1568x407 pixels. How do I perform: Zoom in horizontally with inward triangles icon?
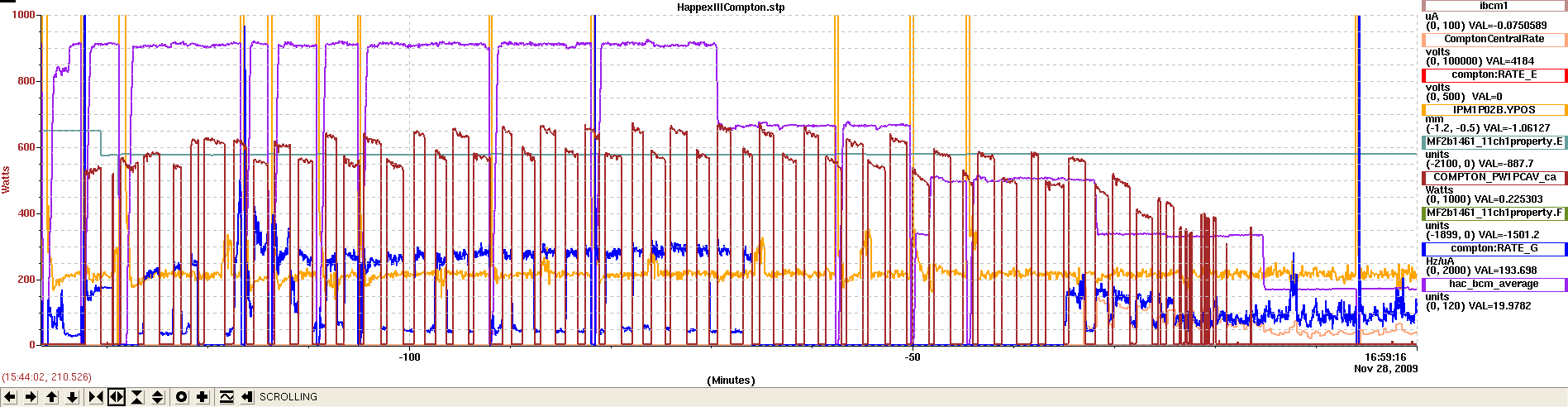coord(96,397)
